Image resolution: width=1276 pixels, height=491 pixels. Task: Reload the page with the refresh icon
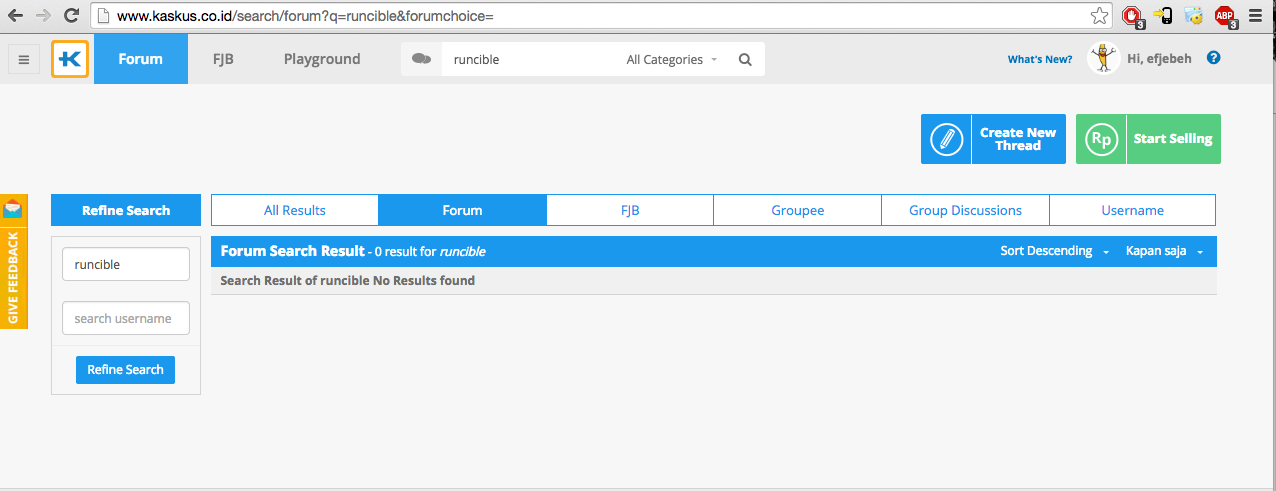(71, 15)
